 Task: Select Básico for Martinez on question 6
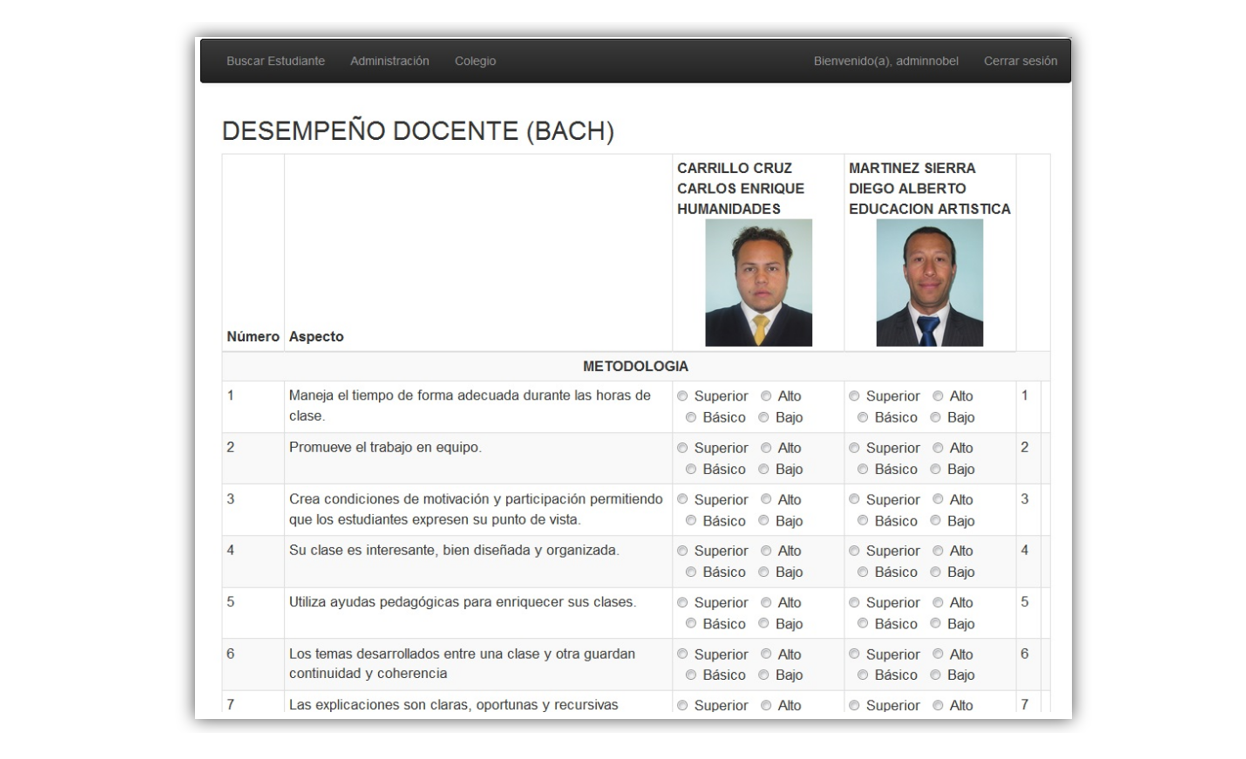(863, 676)
